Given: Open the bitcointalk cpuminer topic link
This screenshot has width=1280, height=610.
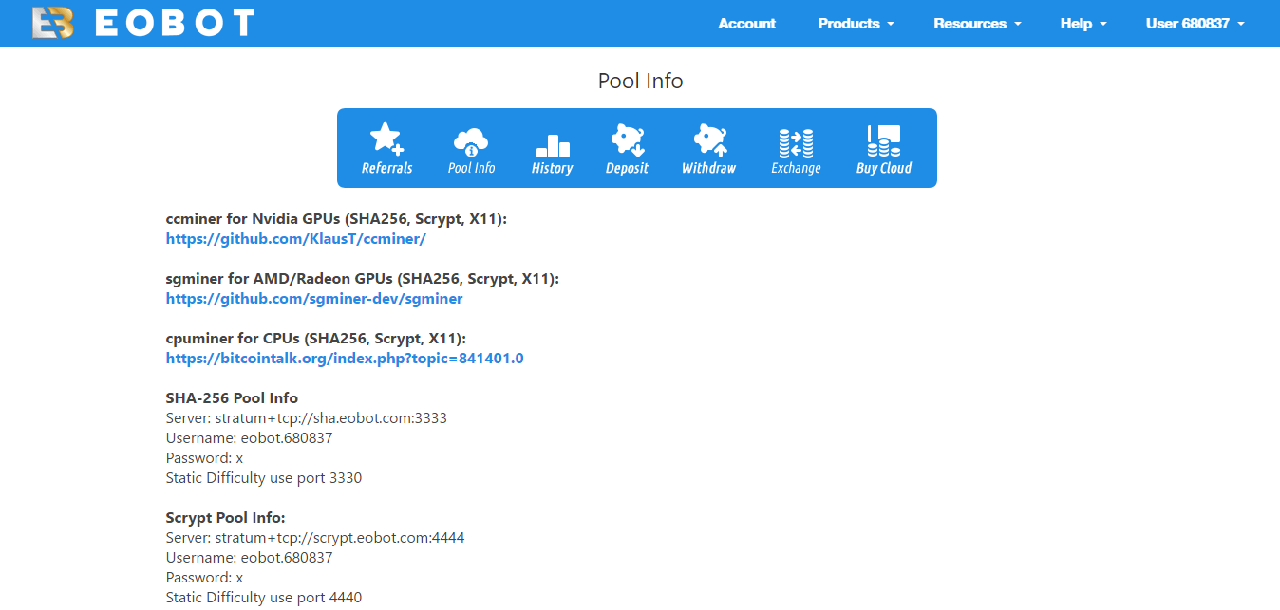Looking at the screenshot, I should coord(345,358).
